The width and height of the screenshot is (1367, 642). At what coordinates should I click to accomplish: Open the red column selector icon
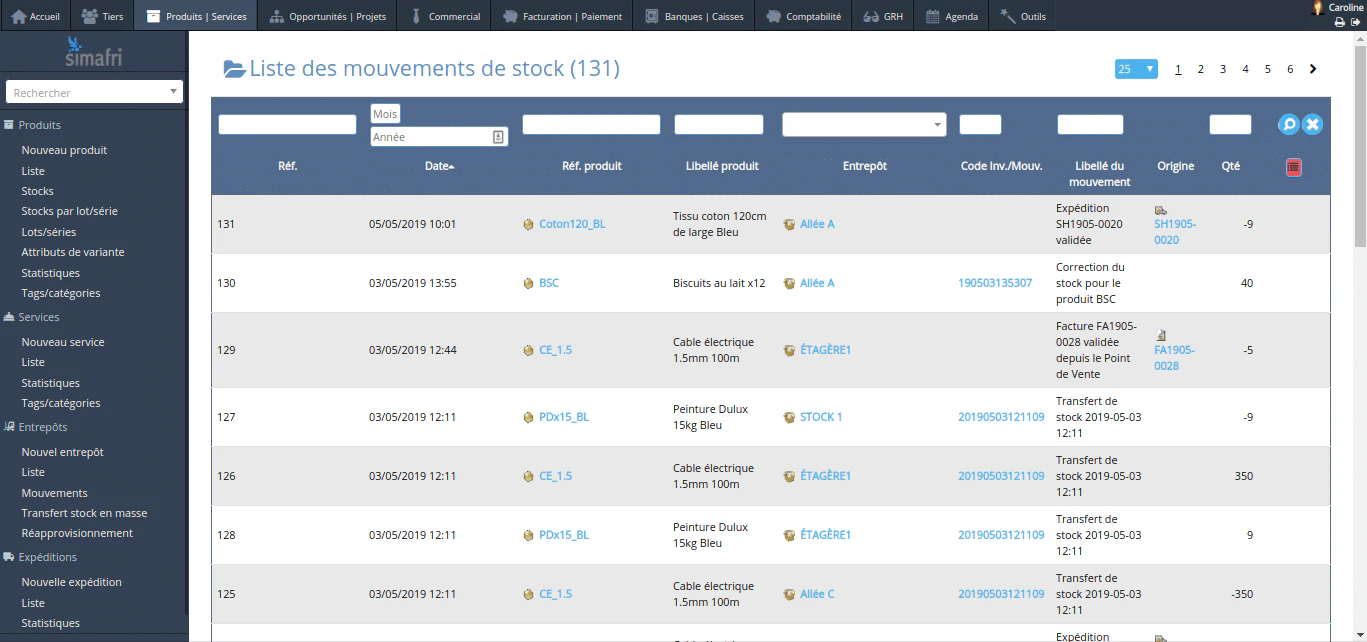click(x=1293, y=167)
